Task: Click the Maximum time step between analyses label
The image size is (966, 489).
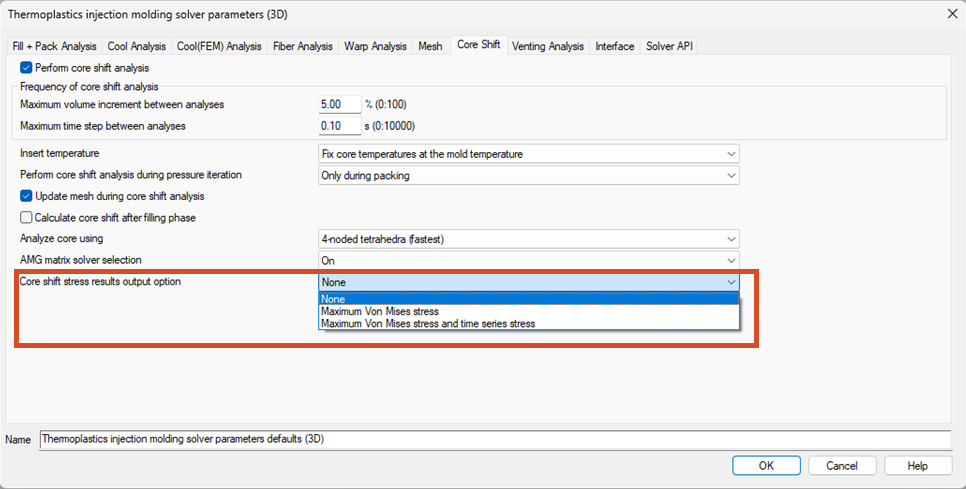Action: coord(103,126)
